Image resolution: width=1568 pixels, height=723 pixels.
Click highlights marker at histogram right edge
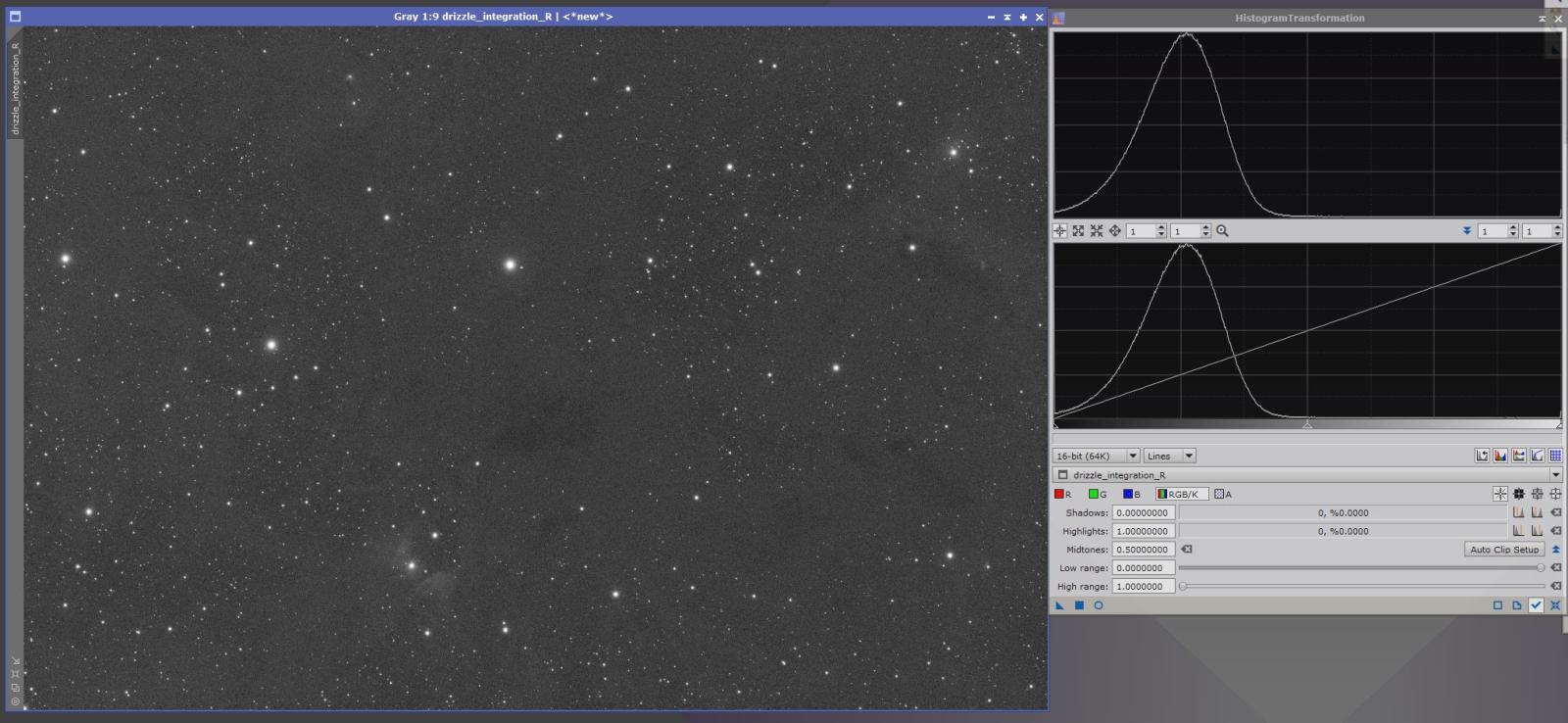pos(1558,424)
